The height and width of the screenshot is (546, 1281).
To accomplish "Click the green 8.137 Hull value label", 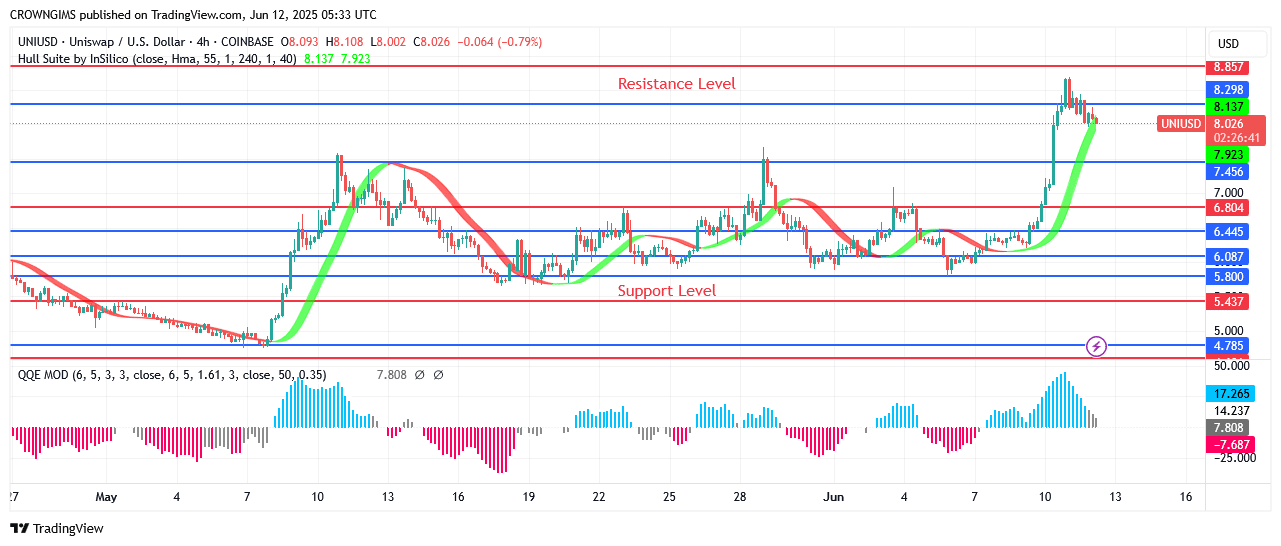I will [1228, 106].
